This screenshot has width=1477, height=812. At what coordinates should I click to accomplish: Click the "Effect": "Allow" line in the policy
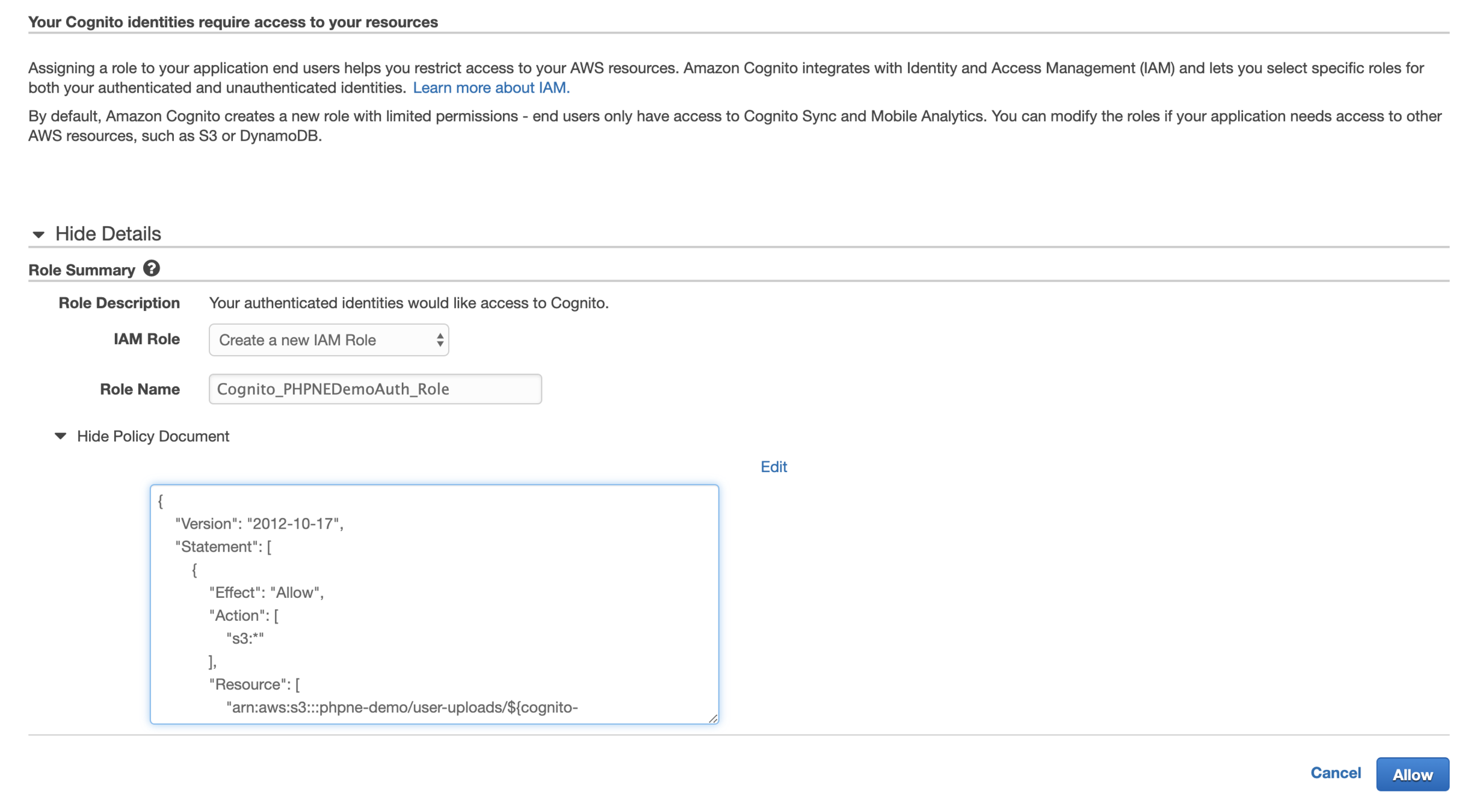[267, 592]
